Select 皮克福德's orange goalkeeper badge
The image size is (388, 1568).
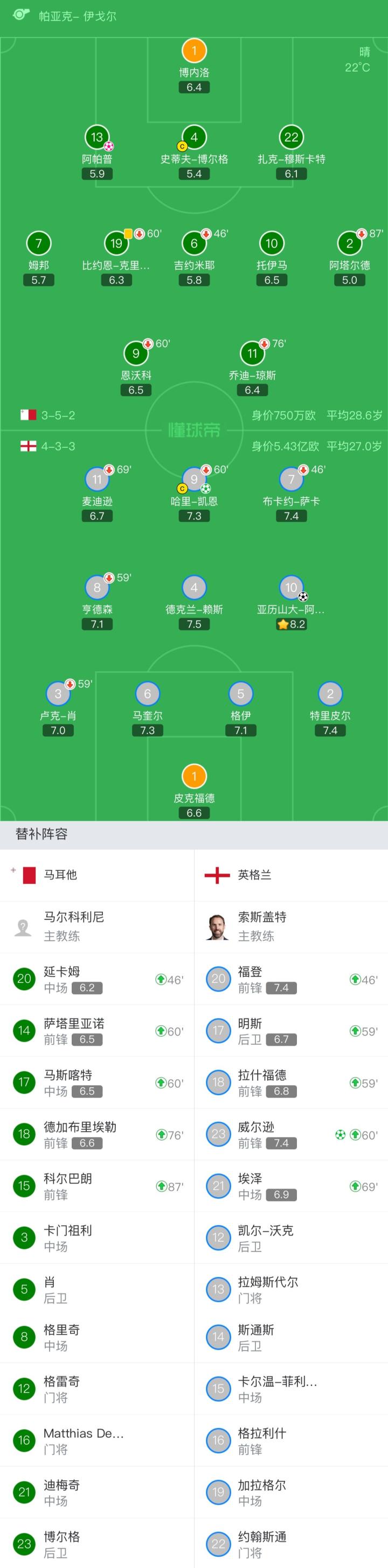click(x=193, y=777)
